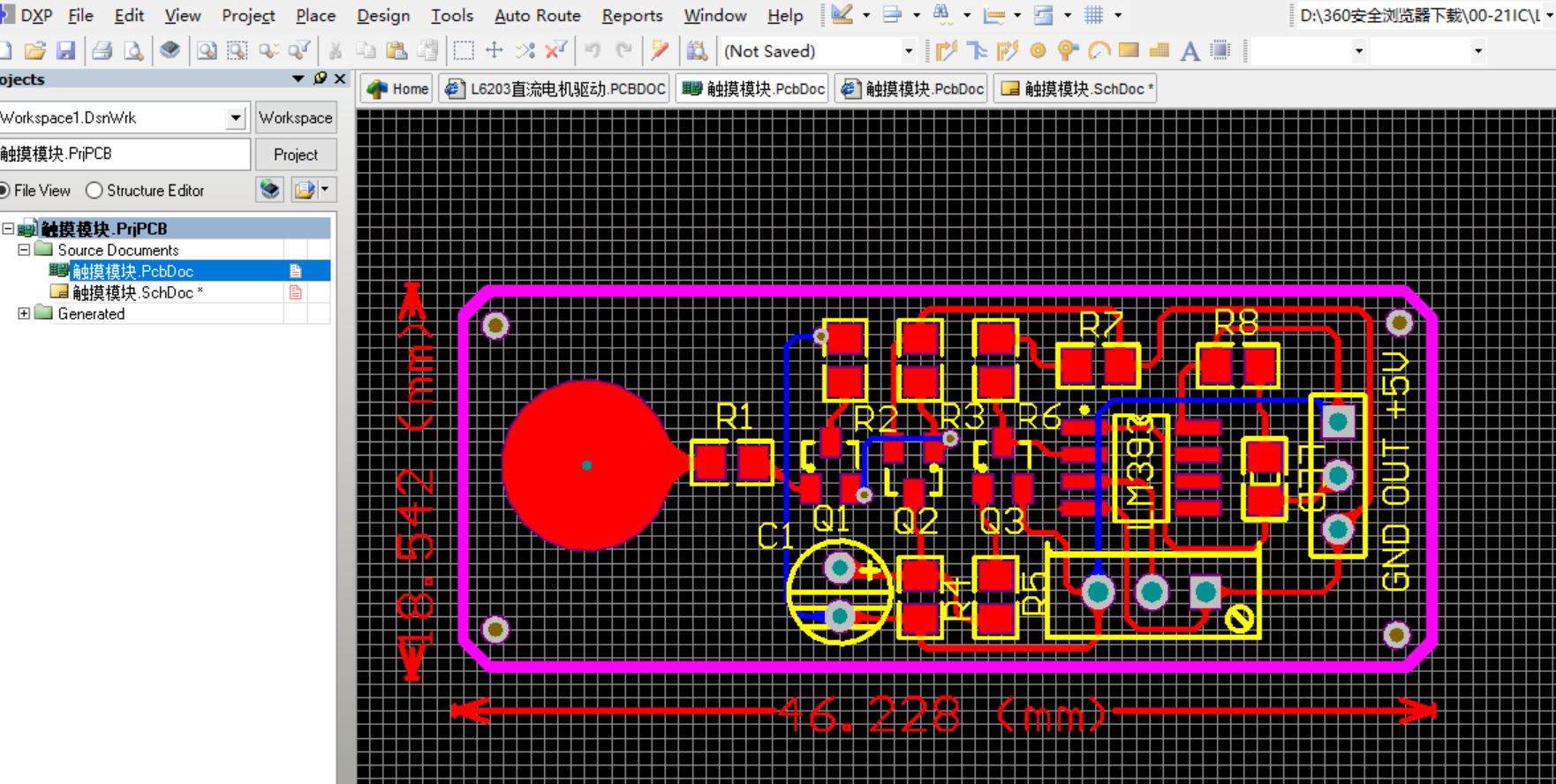Select 触摸模块.SchDoc in the project tree
The height and width of the screenshot is (784, 1556).
(x=132, y=292)
